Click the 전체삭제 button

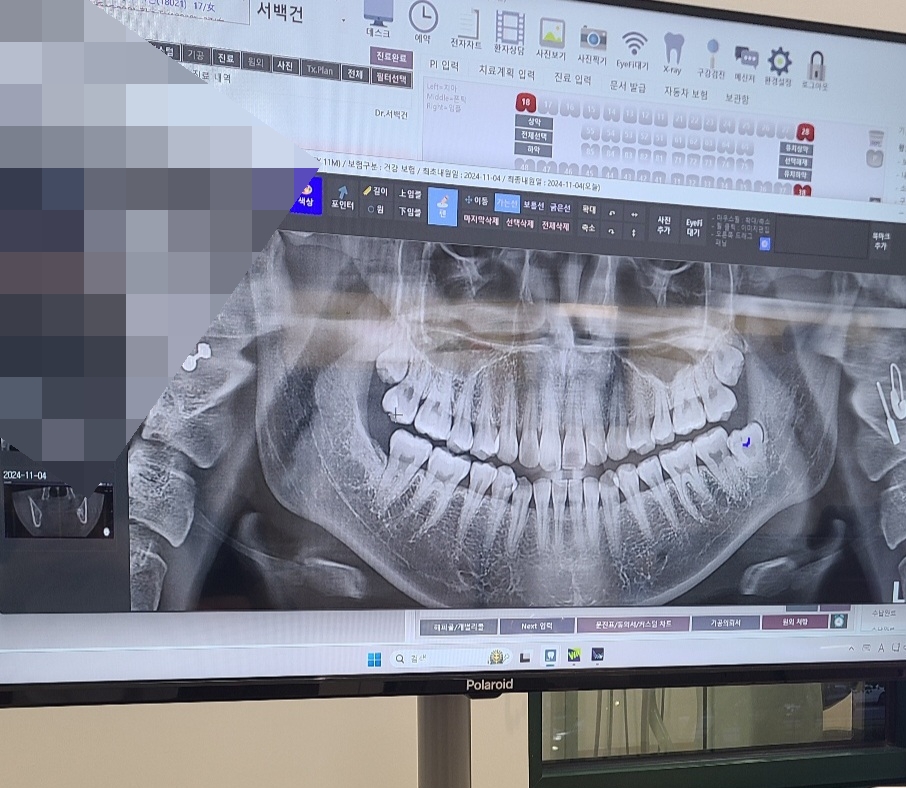pyautogui.click(x=555, y=226)
